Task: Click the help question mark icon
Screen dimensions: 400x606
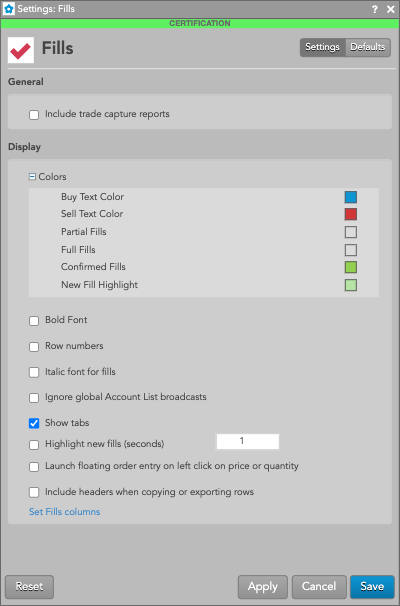Action: (374, 9)
